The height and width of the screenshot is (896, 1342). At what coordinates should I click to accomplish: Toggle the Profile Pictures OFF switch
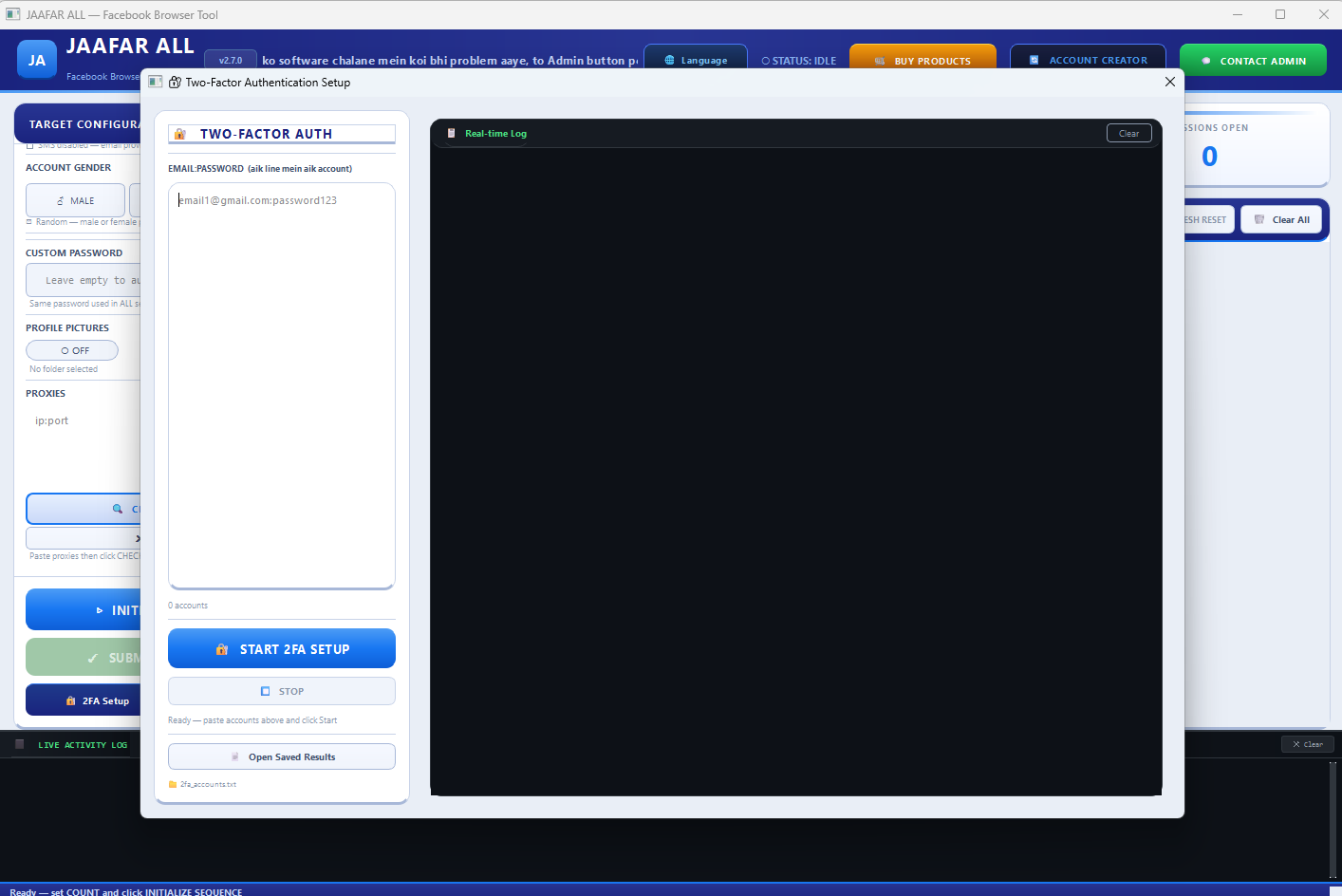point(72,350)
